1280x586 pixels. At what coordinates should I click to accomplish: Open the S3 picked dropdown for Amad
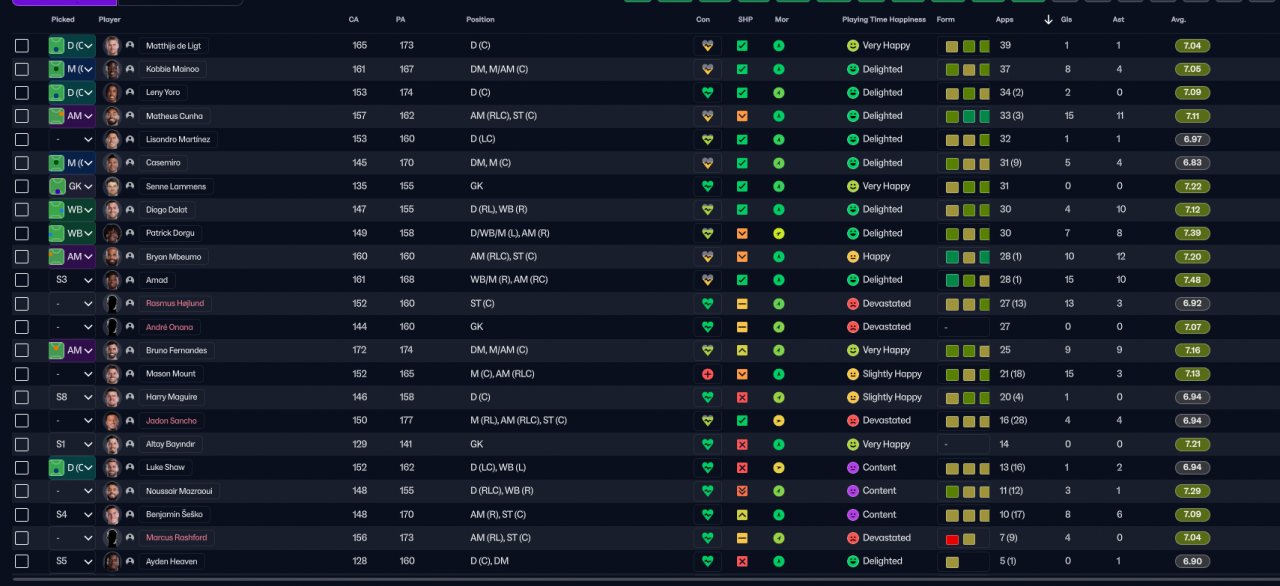click(72, 280)
